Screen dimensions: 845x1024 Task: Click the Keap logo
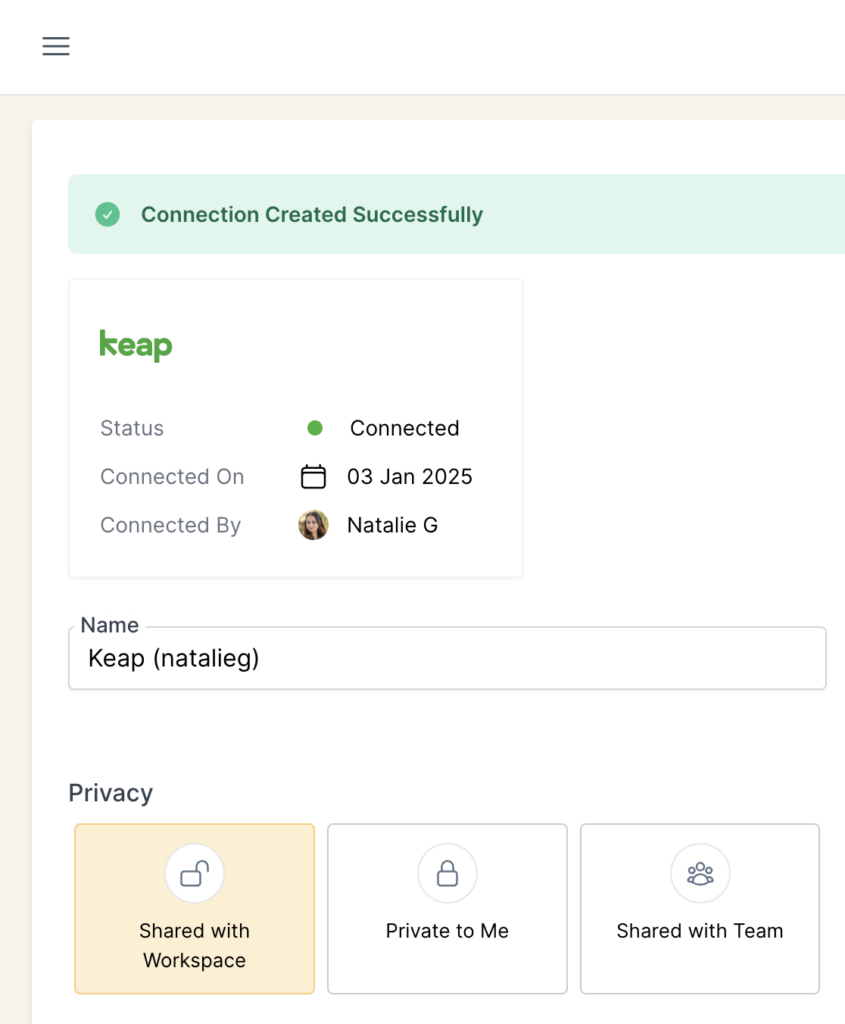click(x=135, y=344)
